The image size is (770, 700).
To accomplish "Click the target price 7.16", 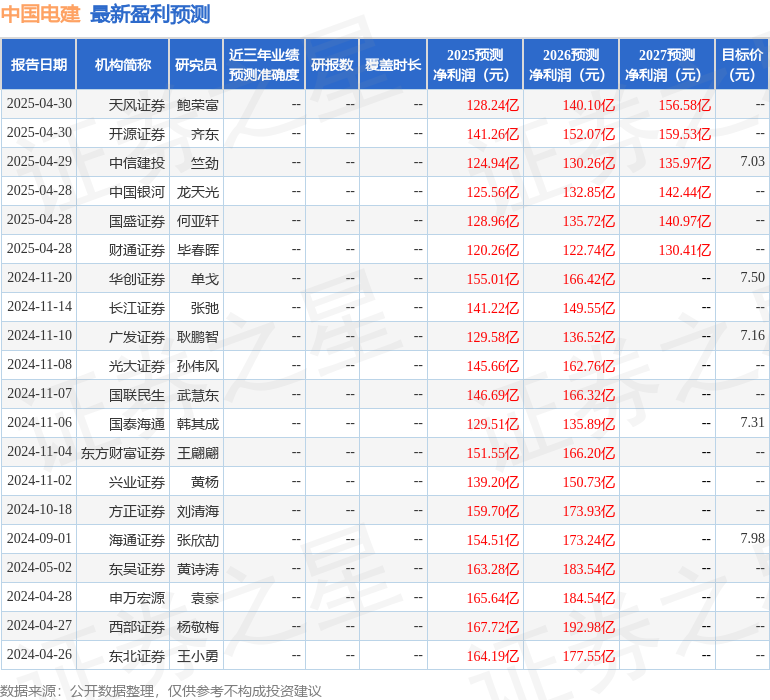I will (x=752, y=335).
